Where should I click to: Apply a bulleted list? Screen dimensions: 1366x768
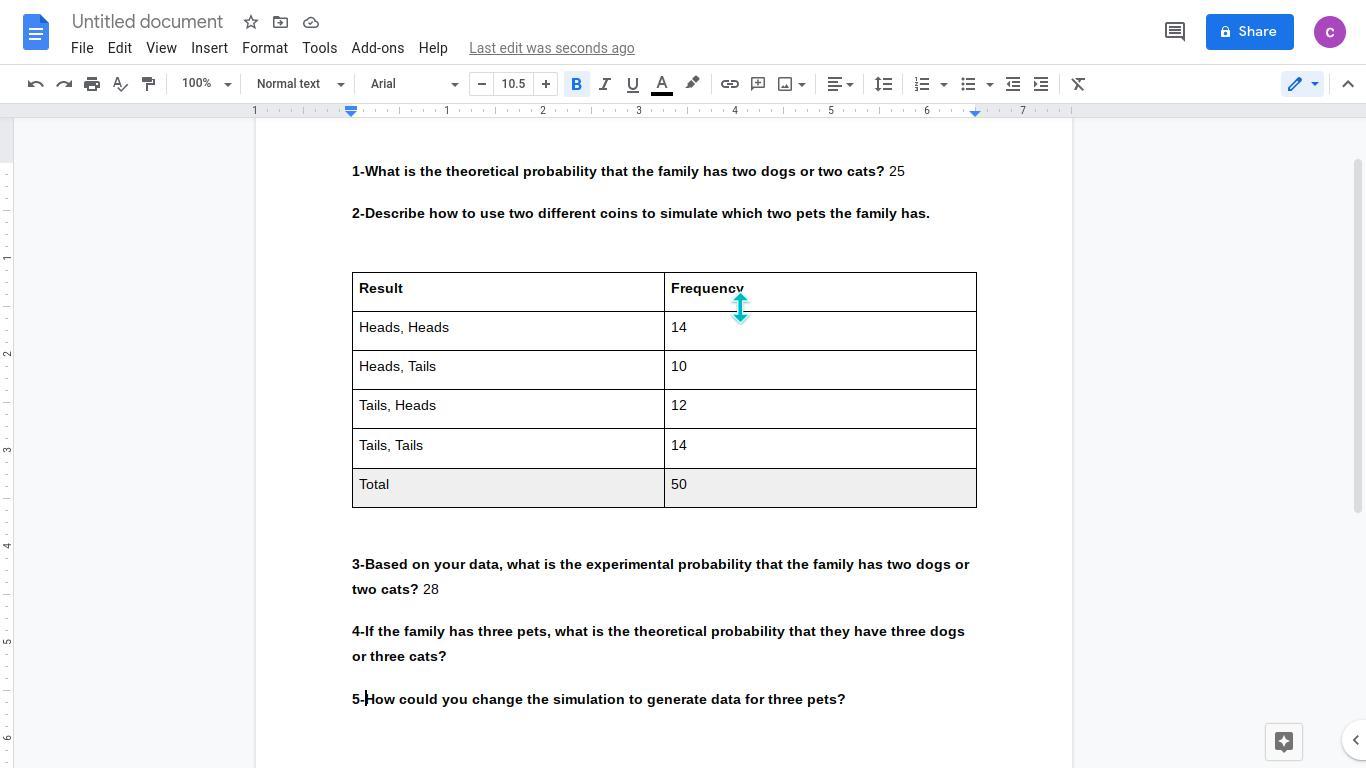968,84
